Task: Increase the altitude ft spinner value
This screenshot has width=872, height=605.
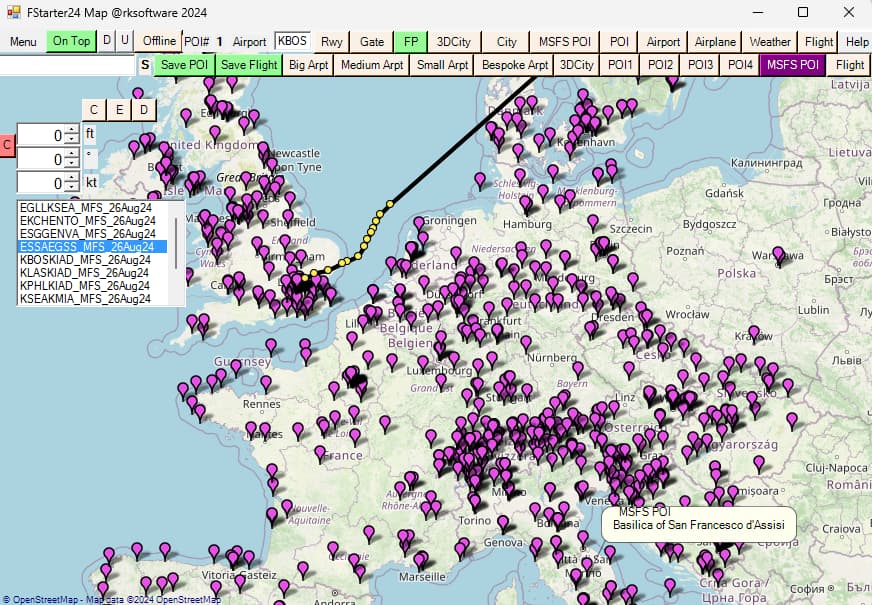Action: tap(71, 129)
